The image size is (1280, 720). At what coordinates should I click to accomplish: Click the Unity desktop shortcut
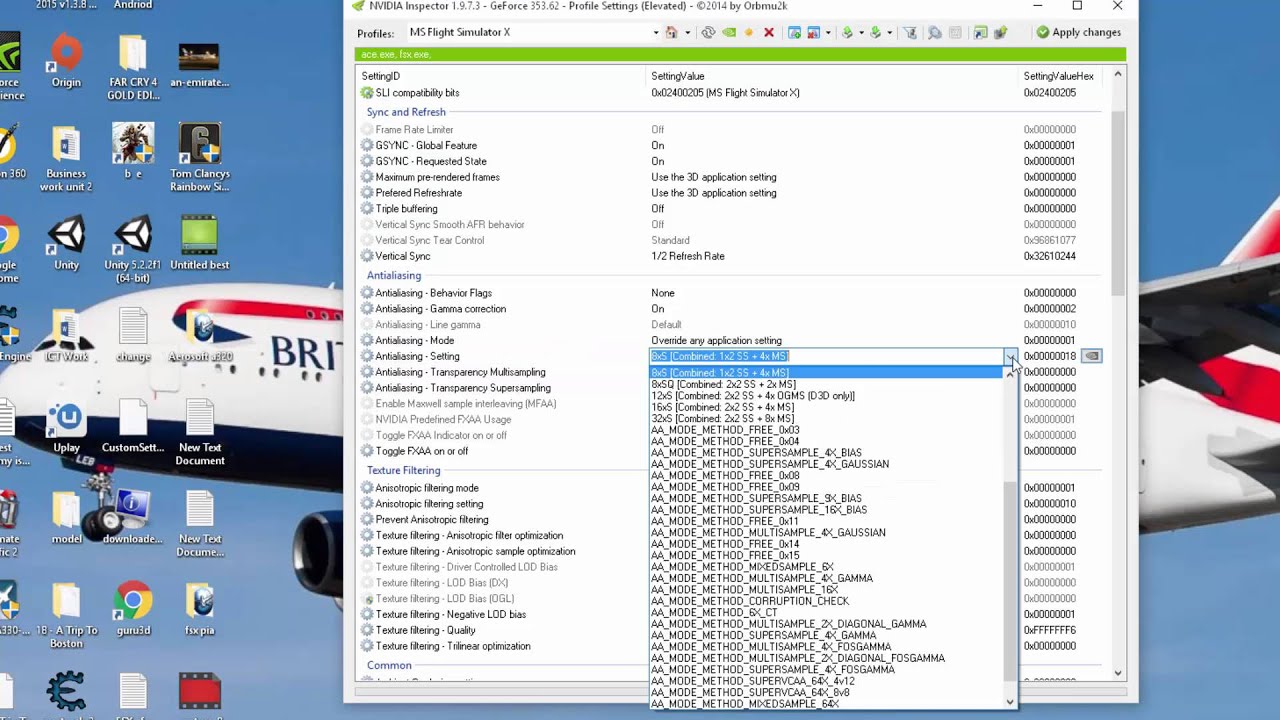click(66, 244)
